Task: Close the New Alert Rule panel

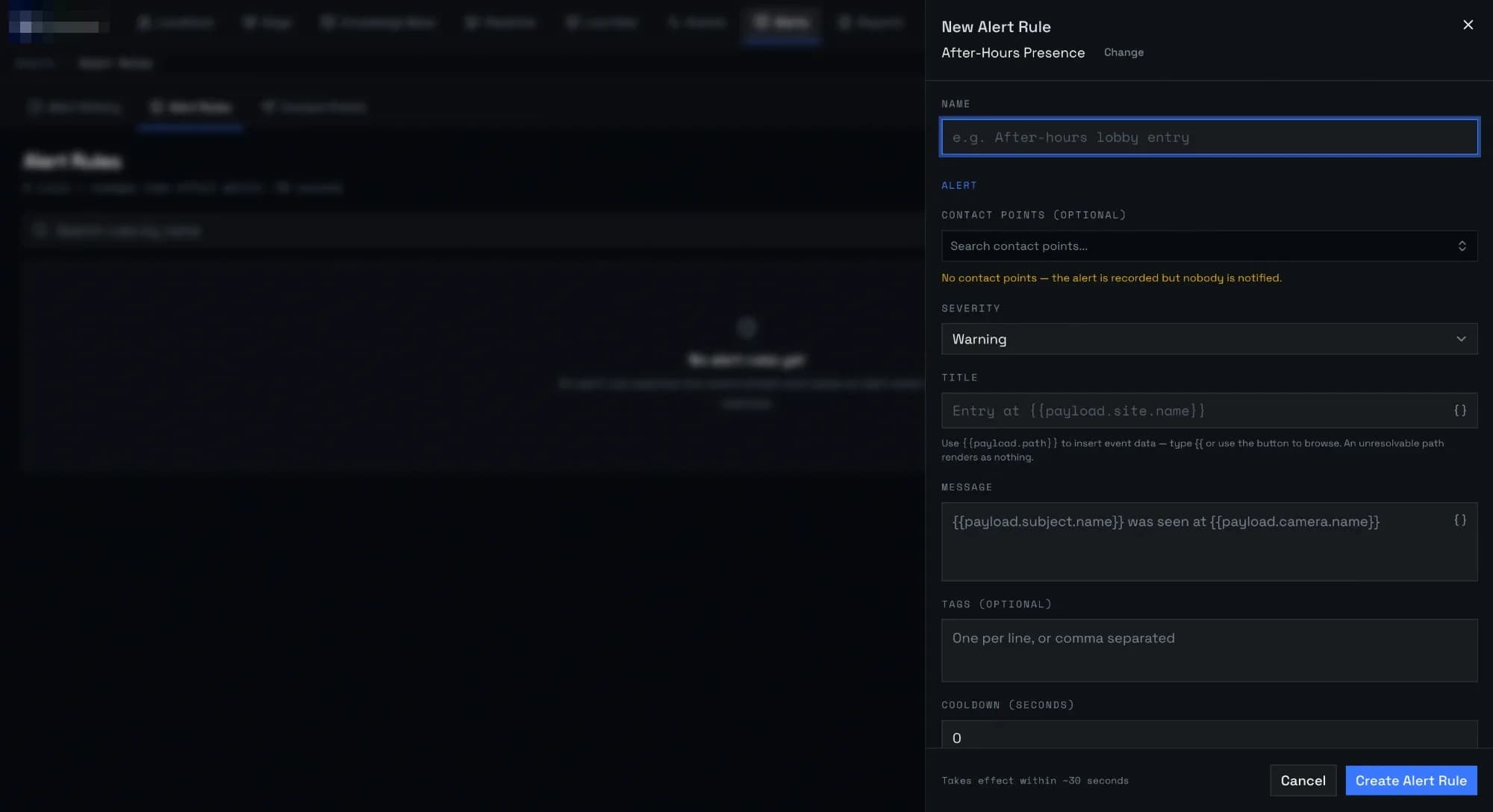Action: [x=1468, y=25]
